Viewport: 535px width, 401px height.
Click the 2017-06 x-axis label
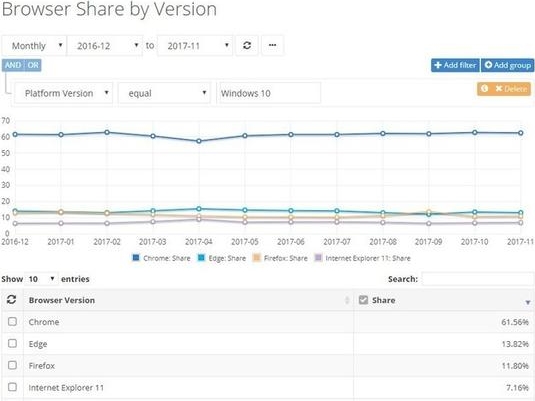[291, 242]
